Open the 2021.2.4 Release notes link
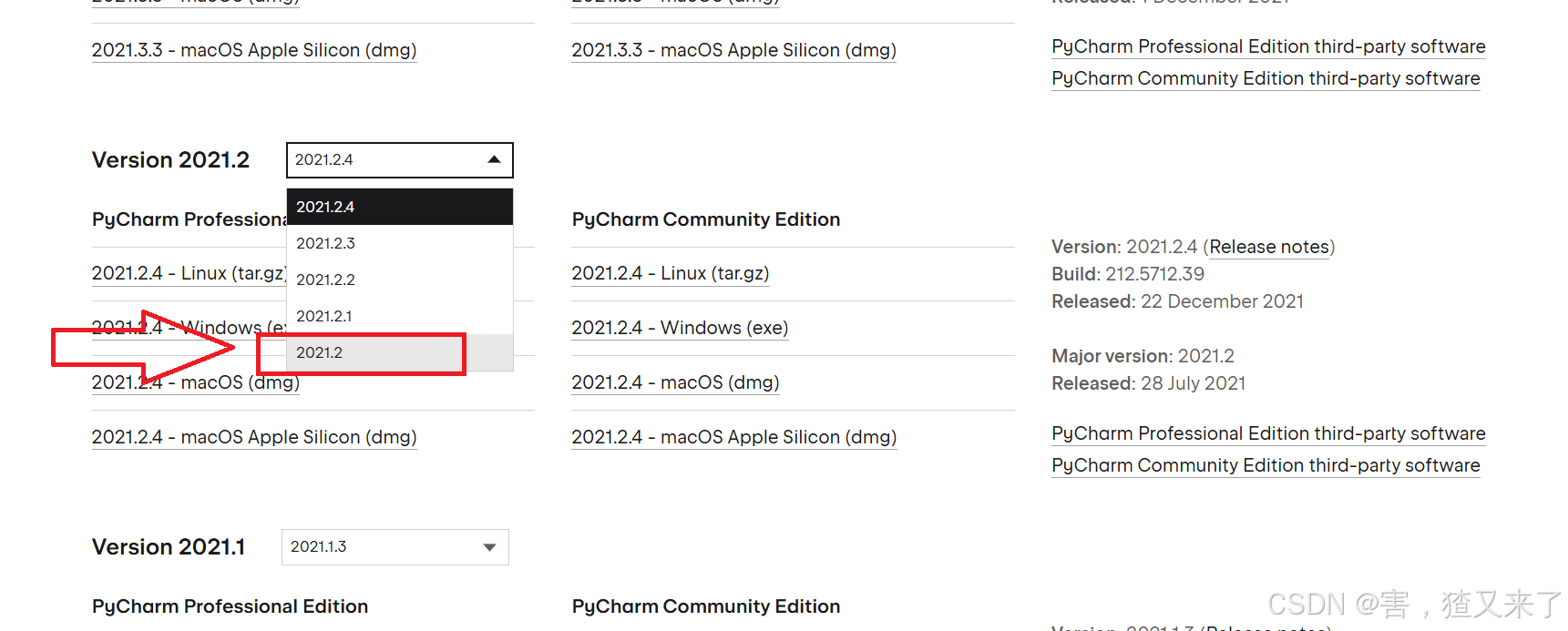 pyautogui.click(x=1268, y=247)
